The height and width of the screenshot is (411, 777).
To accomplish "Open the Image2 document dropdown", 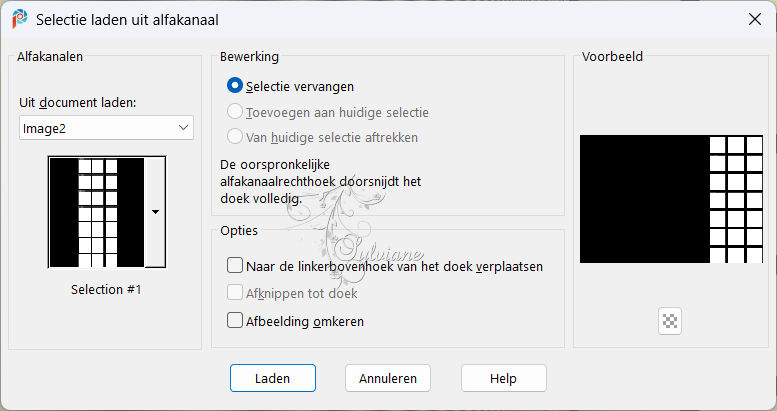I will 106,128.
